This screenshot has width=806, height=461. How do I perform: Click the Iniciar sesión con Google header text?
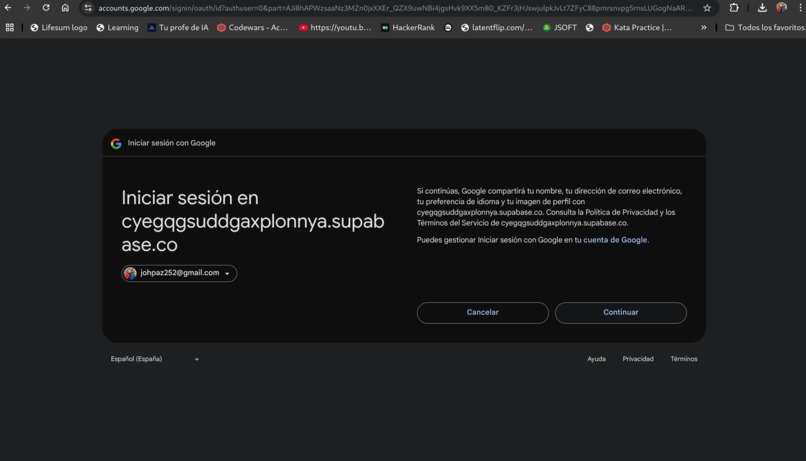pyautogui.click(x=172, y=143)
